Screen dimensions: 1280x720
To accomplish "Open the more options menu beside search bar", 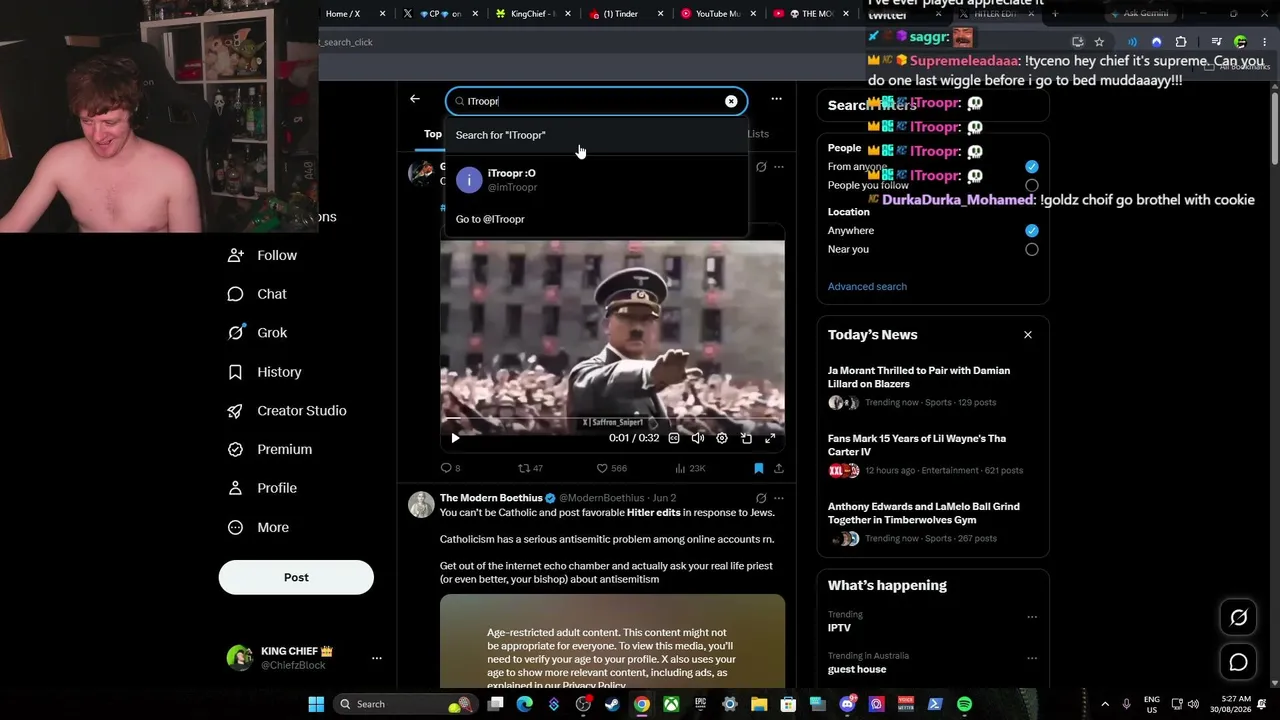I will (776, 99).
